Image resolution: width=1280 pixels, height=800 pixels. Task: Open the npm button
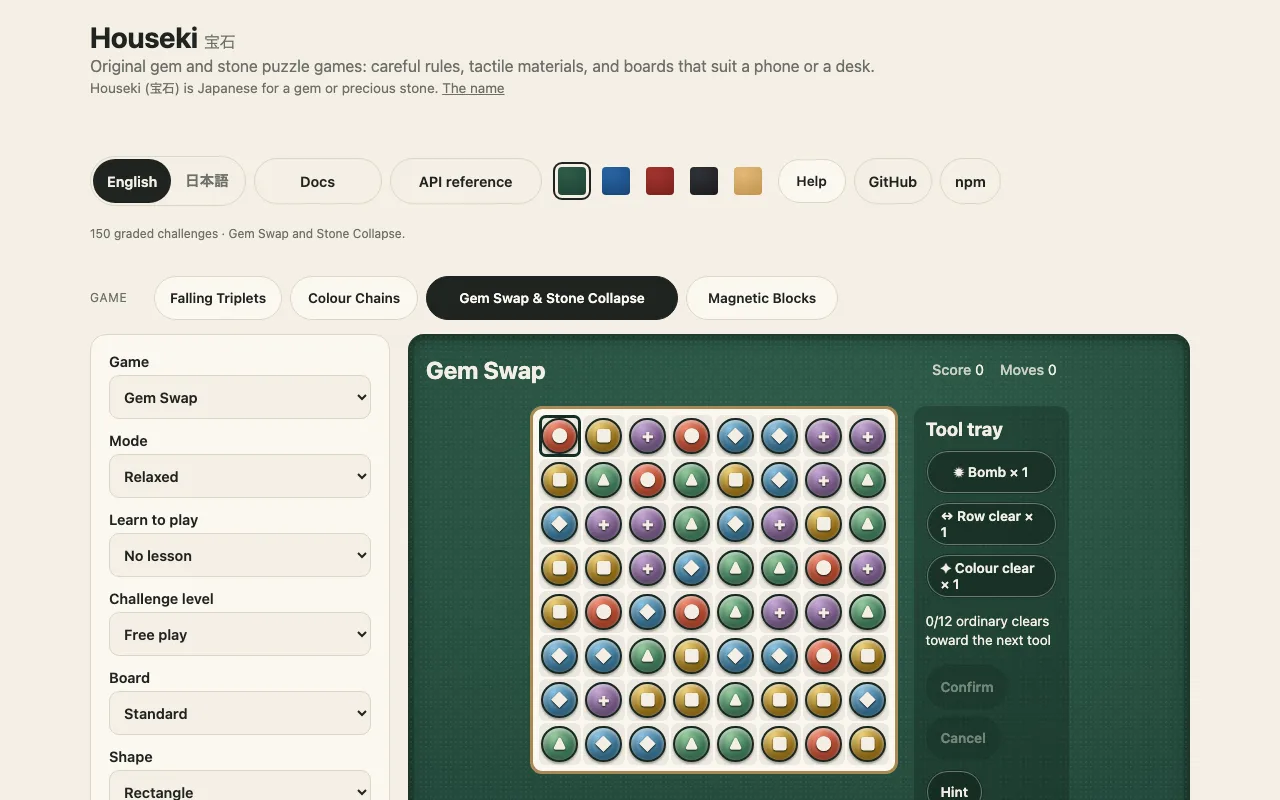pos(970,181)
